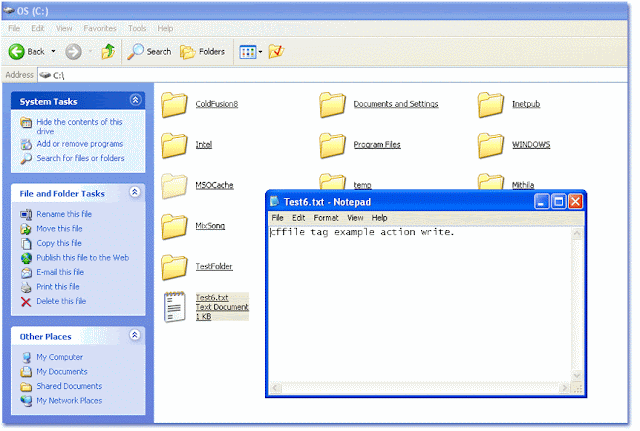Click the Mithila folder name label
This screenshot has height=431, width=640.
coord(523,185)
